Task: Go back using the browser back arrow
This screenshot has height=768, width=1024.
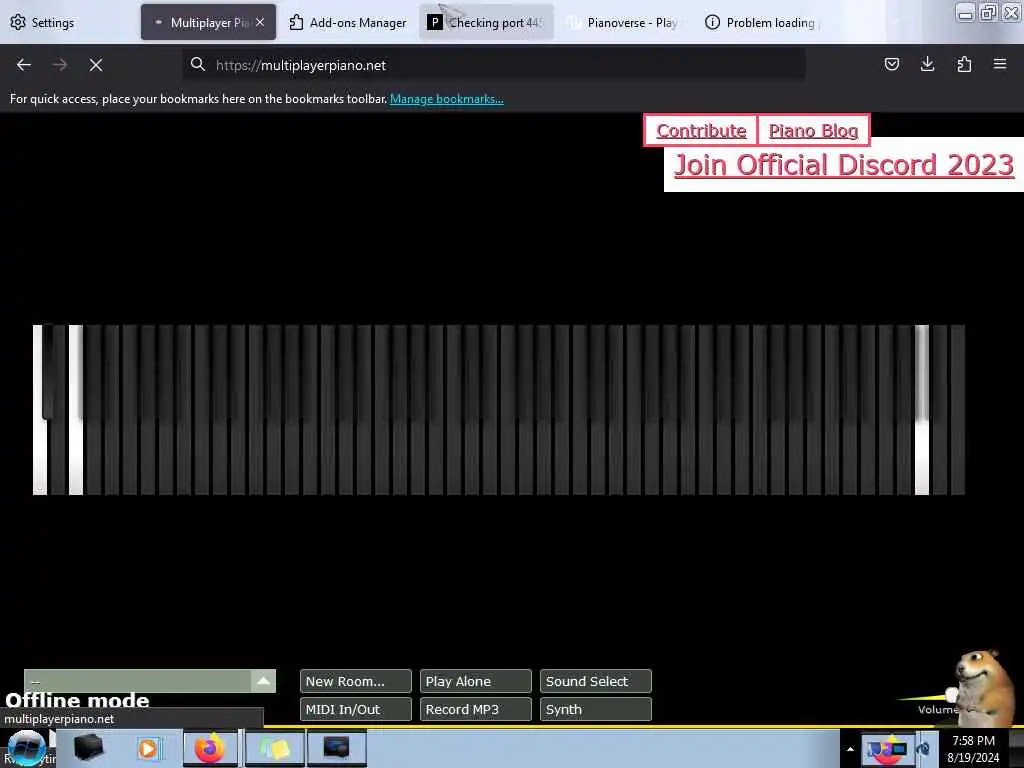Action: click(x=24, y=65)
